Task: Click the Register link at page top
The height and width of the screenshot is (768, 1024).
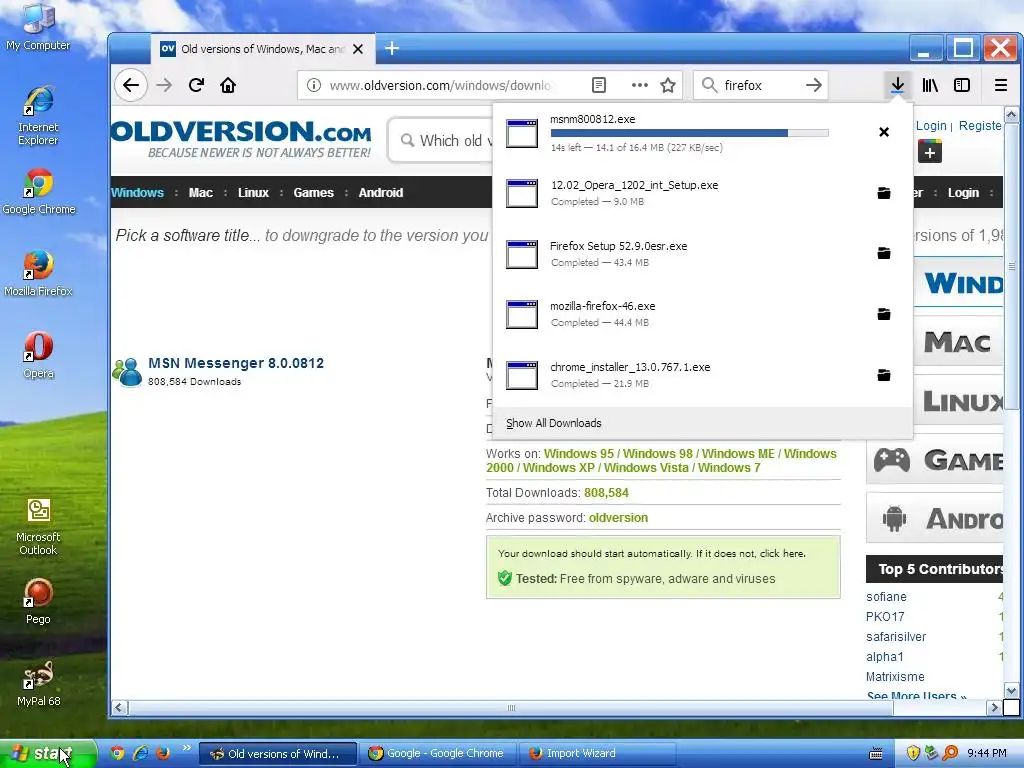Action: click(980, 125)
